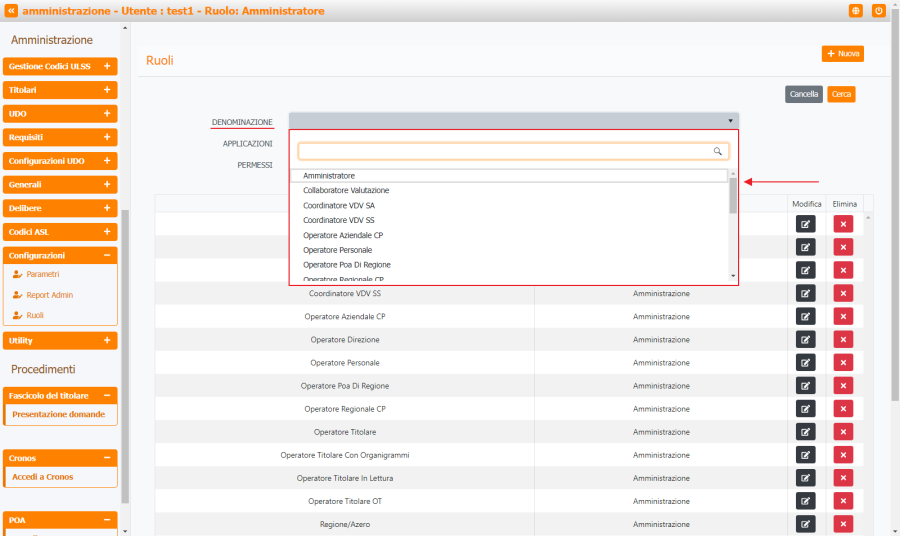Viewport: 900px width, 536px height.
Task: Expand the Requisiti sidebar section
Action: 106,137
